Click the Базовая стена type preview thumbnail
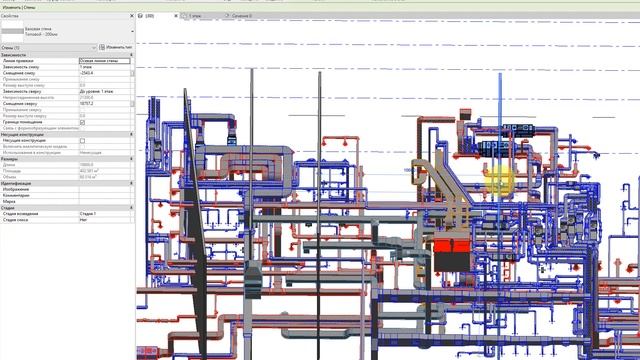Screen dimensions: 640x360 [13, 31]
